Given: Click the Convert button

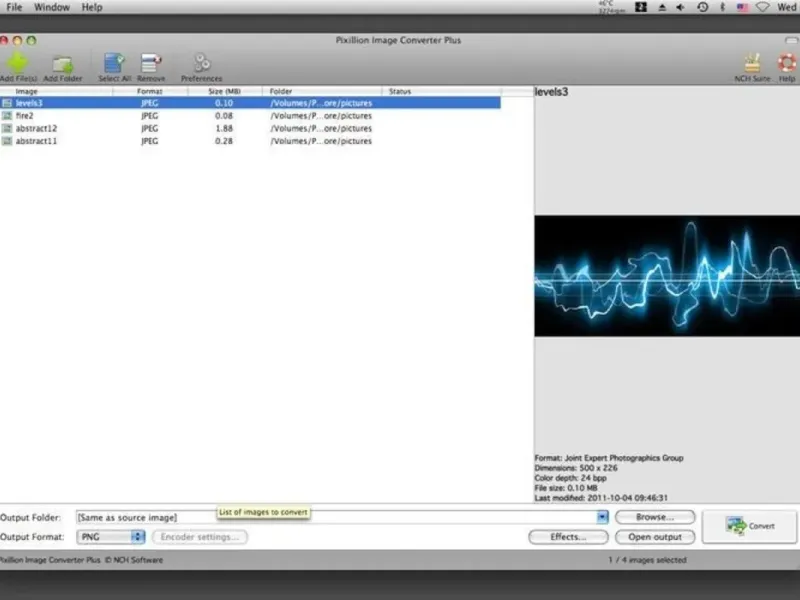Looking at the screenshot, I should (750, 526).
